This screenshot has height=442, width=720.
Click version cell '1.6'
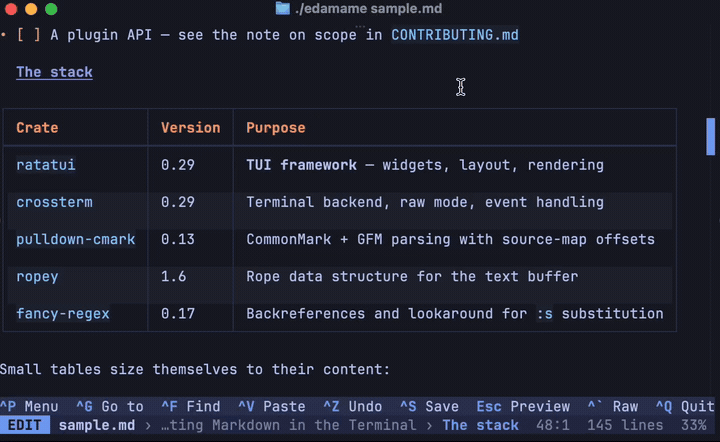tap(174, 276)
